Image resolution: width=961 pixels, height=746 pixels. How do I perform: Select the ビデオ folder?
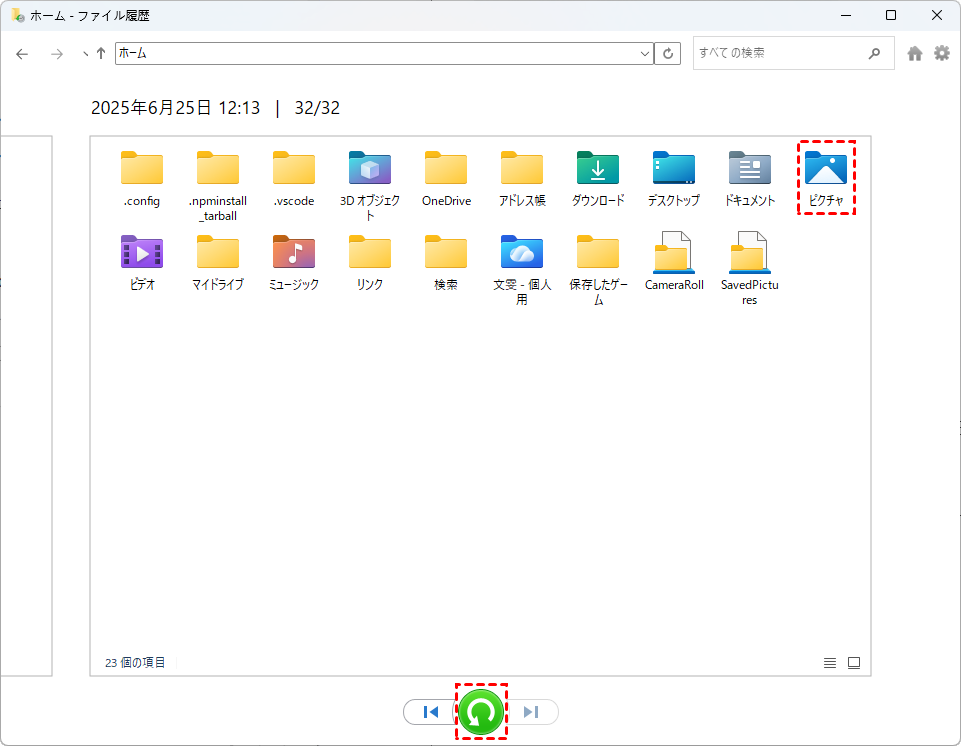click(141, 261)
